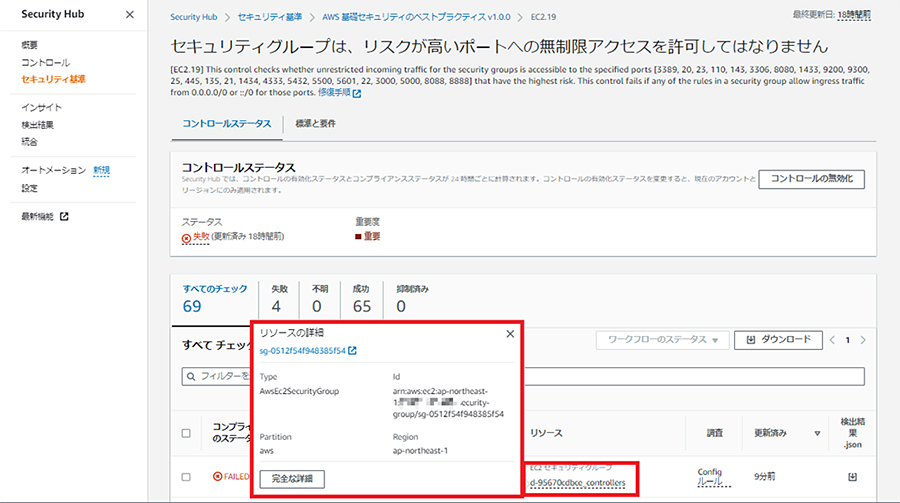The image size is (900, 503).
Task: Switch to 標準と要件 tab
Action: pos(316,123)
